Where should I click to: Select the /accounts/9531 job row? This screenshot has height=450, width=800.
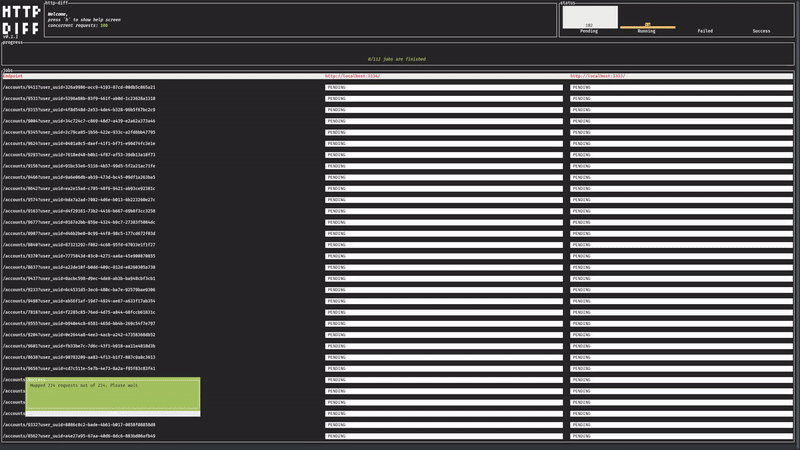coord(397,98)
